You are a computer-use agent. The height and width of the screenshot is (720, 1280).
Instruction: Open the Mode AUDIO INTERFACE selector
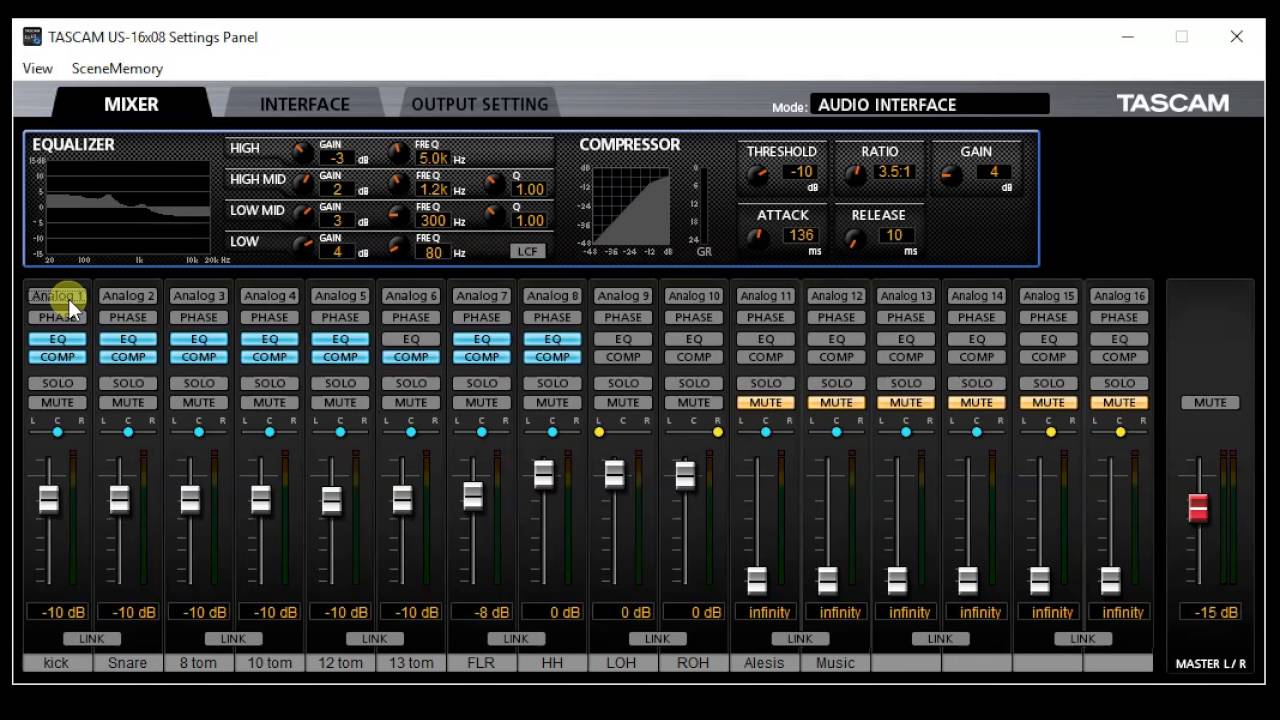[x=929, y=104]
